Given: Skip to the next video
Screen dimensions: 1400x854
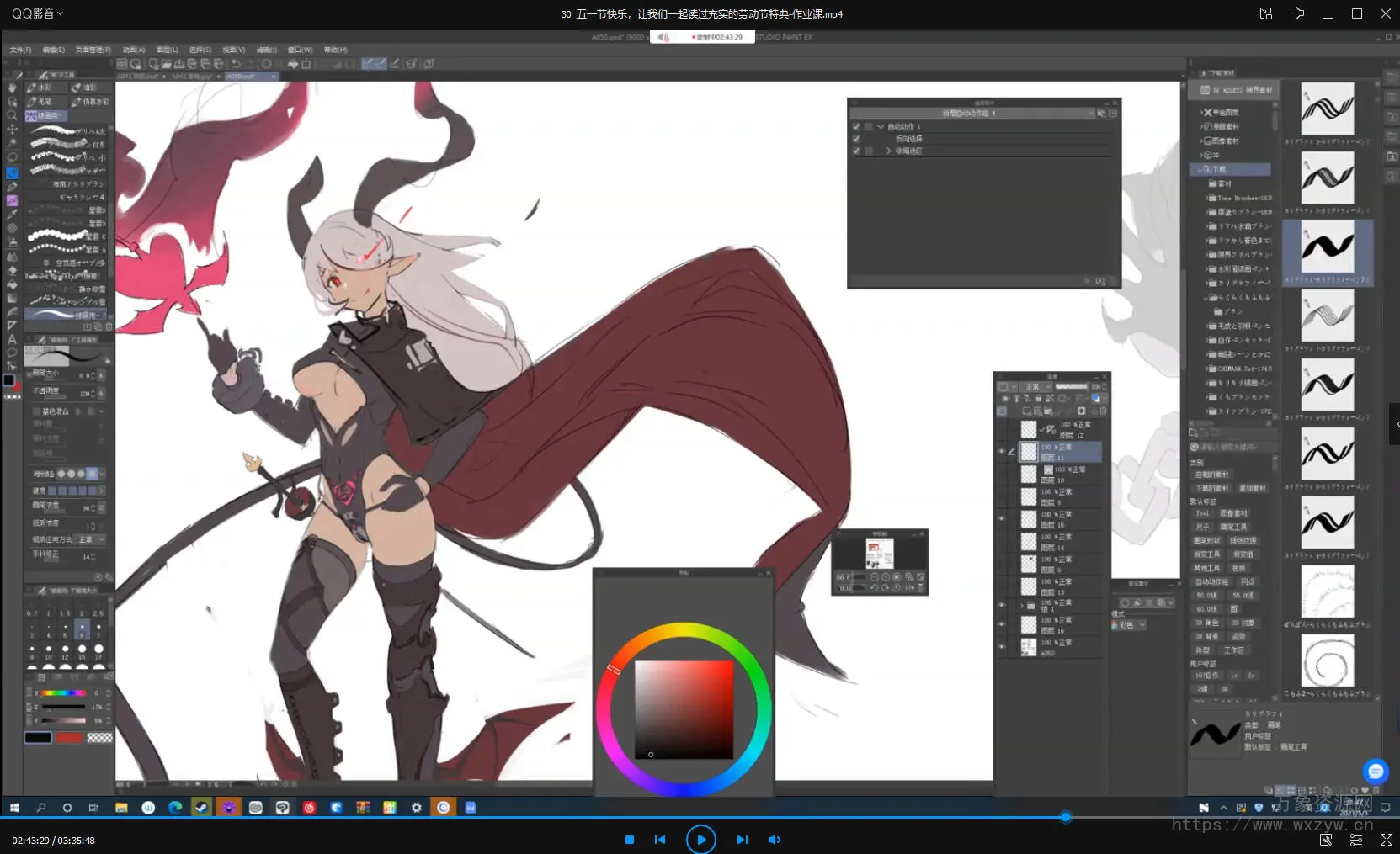Looking at the screenshot, I should [x=742, y=840].
